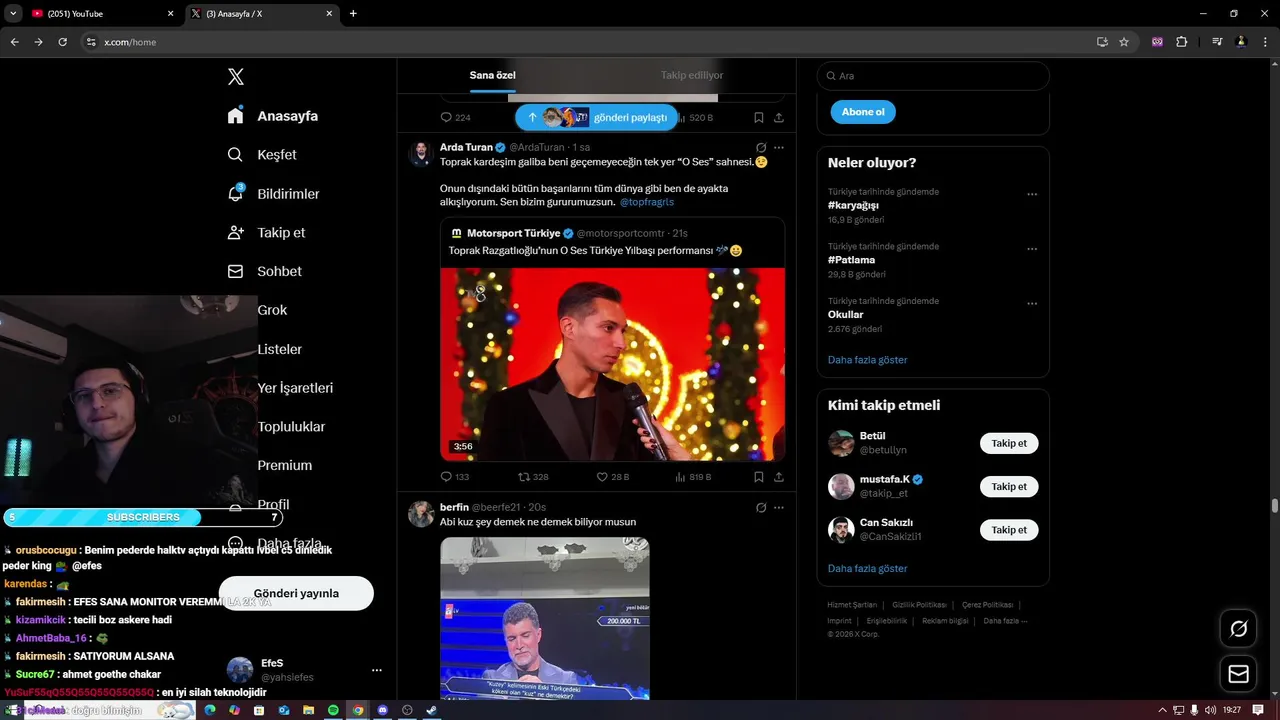This screenshot has height=720, width=1280.
Task: Click Daha fazla göster under trends
Action: tap(868, 360)
